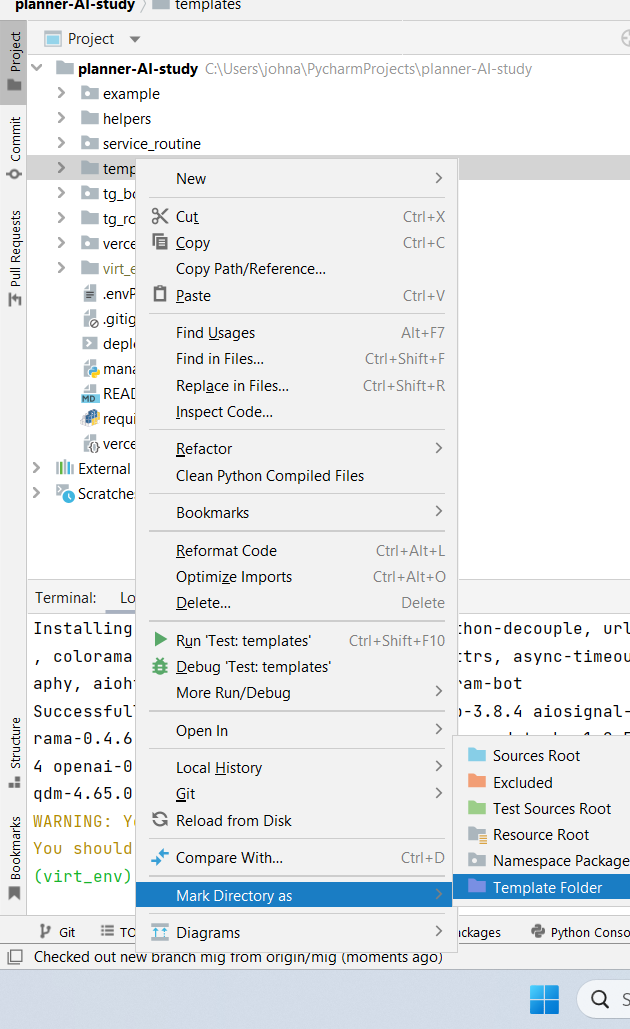Screen dimensions: 630x1029
Task: Open the Project view dropdown arrow
Action: (135, 39)
